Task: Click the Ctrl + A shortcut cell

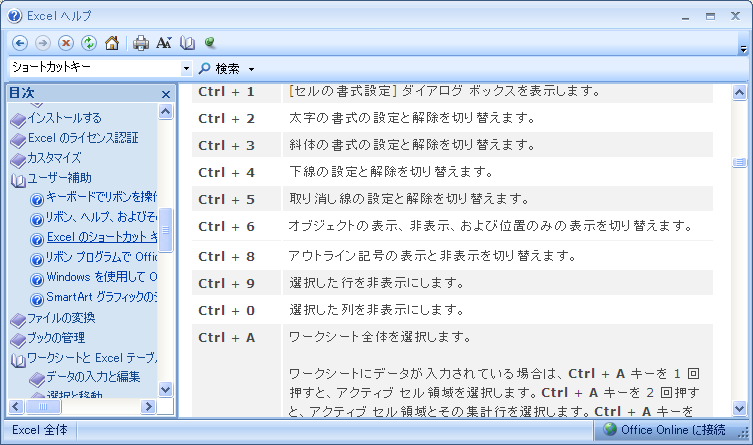Action: [236, 371]
